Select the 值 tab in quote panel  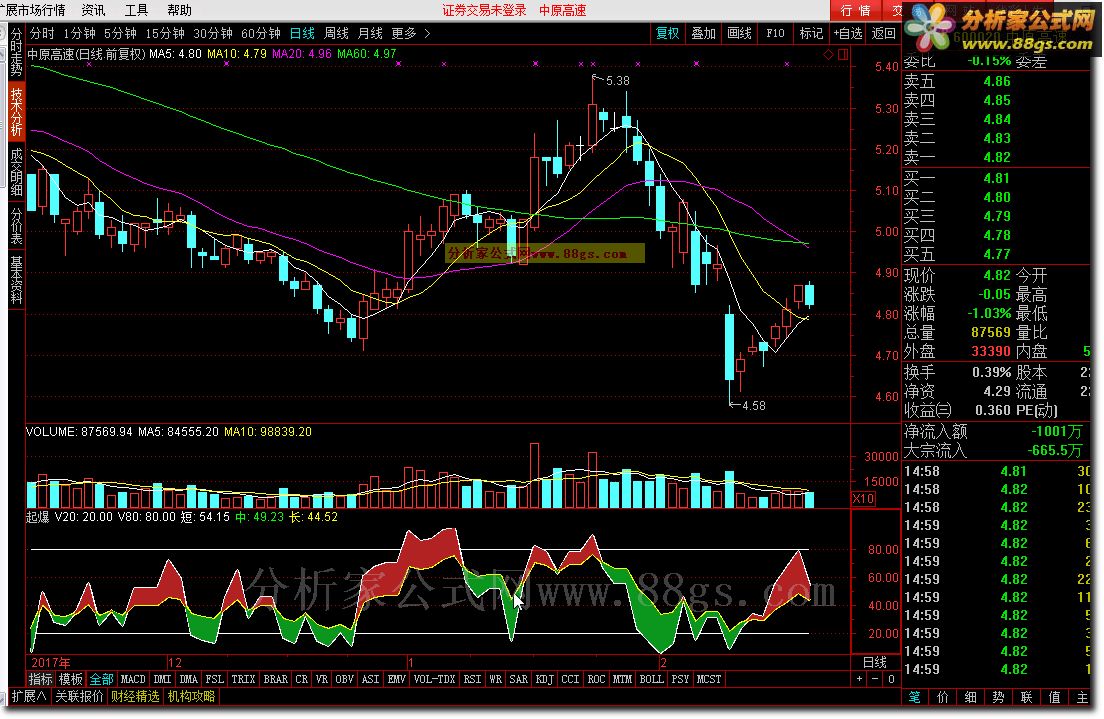pyautogui.click(x=1054, y=698)
